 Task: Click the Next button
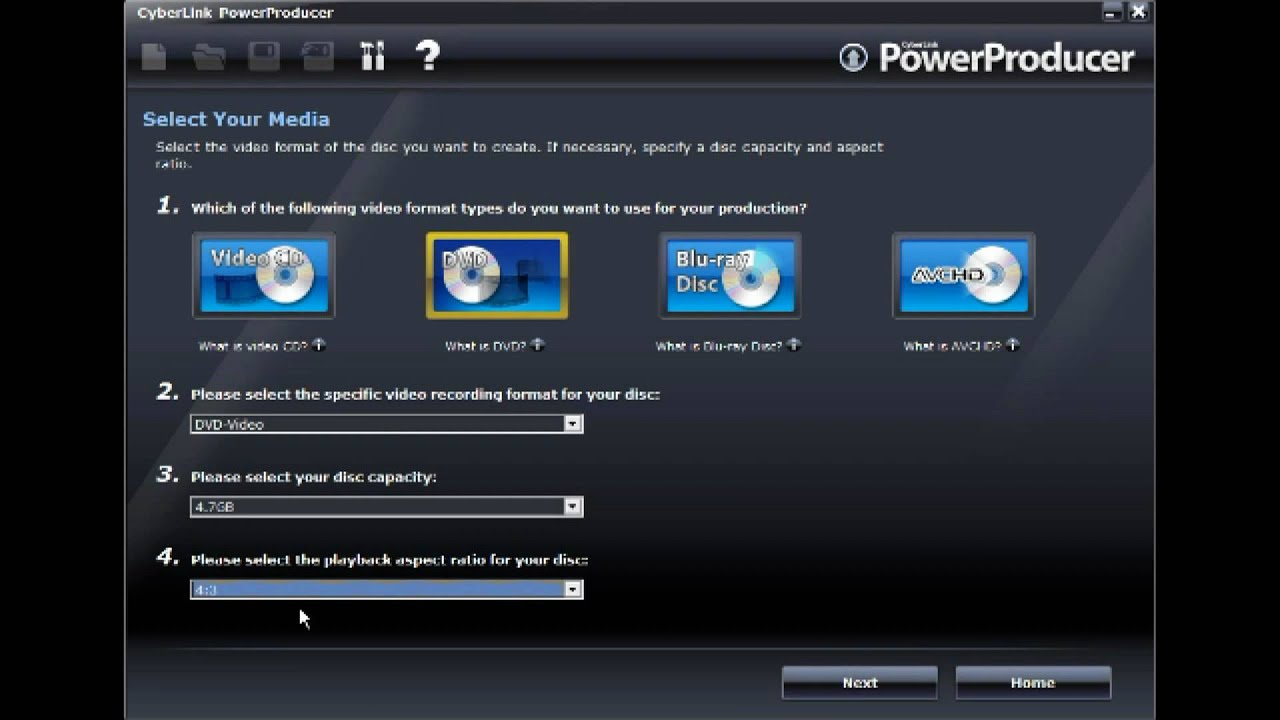(x=860, y=683)
